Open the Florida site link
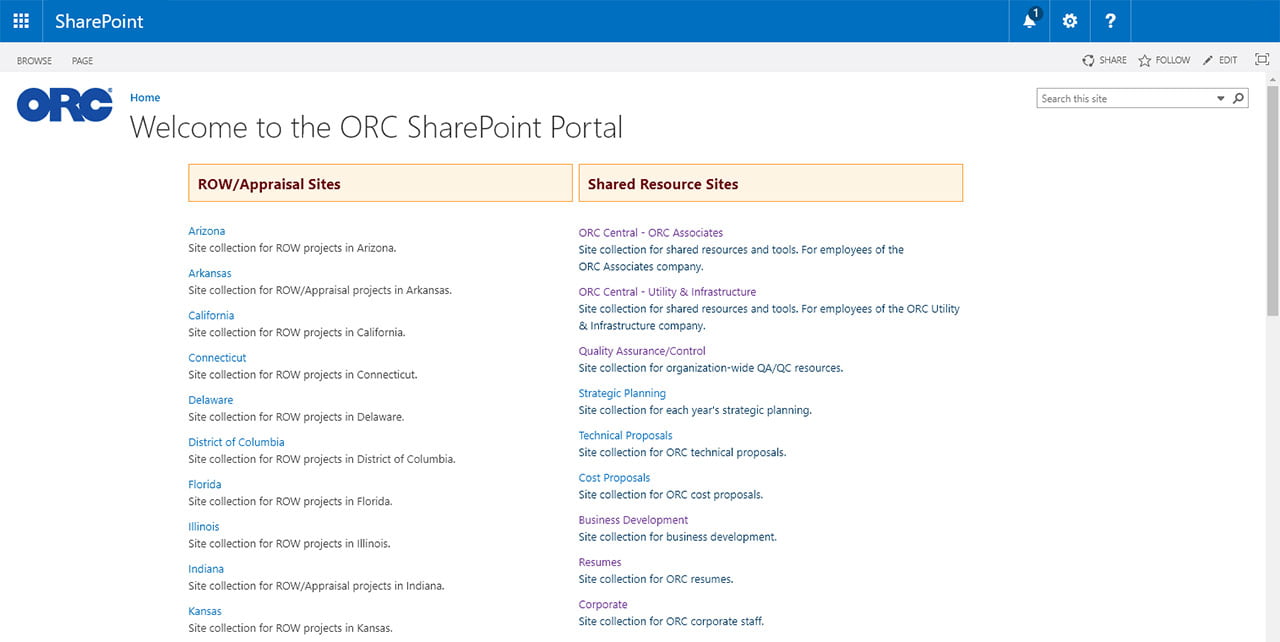This screenshot has width=1280, height=642. 205,484
